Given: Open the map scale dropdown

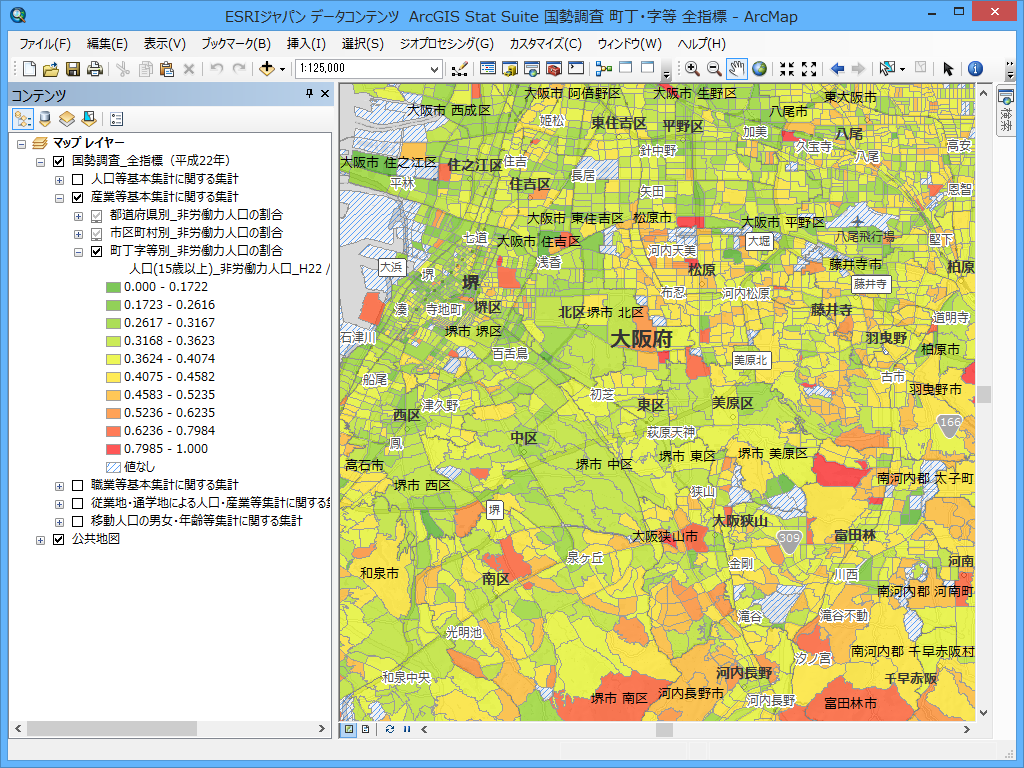Looking at the screenshot, I should [434, 69].
